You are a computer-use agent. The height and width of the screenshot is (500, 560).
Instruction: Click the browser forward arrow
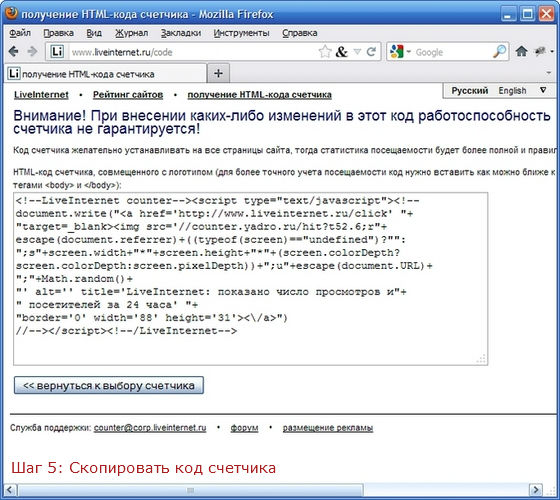tap(32, 52)
